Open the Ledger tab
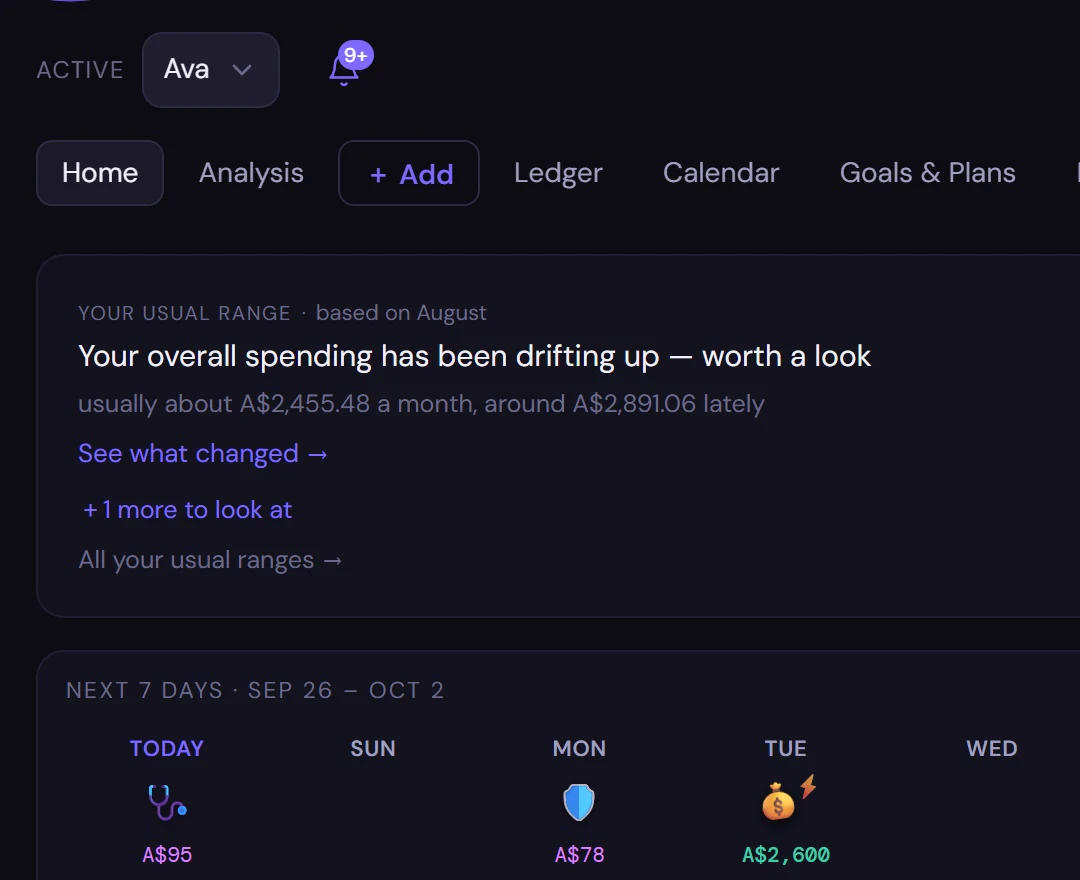Screen dimensions: 1080x880 [558, 173]
